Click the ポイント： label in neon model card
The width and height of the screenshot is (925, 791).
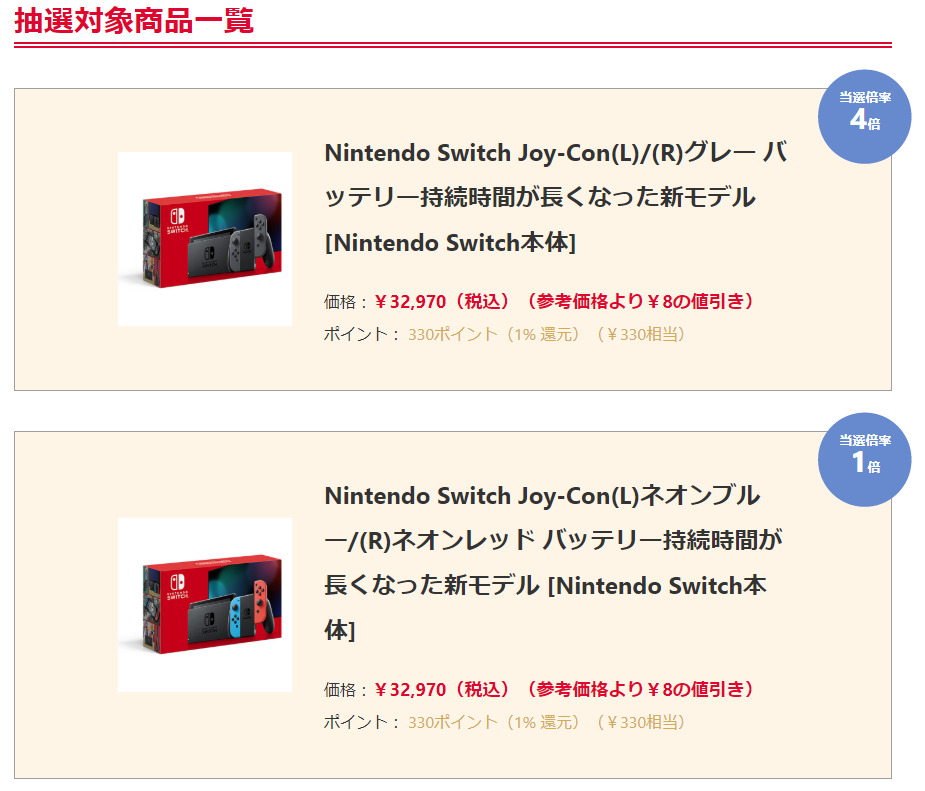pyautogui.click(x=362, y=722)
